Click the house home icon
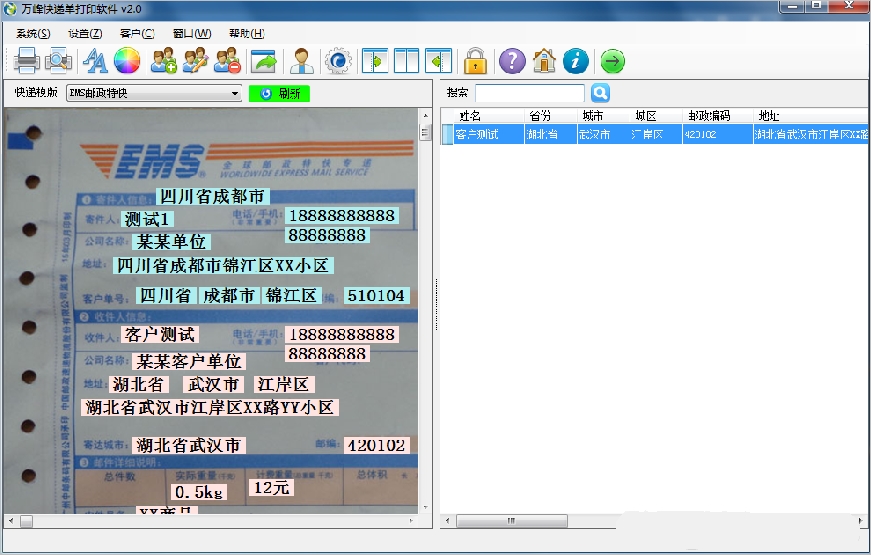 544,61
